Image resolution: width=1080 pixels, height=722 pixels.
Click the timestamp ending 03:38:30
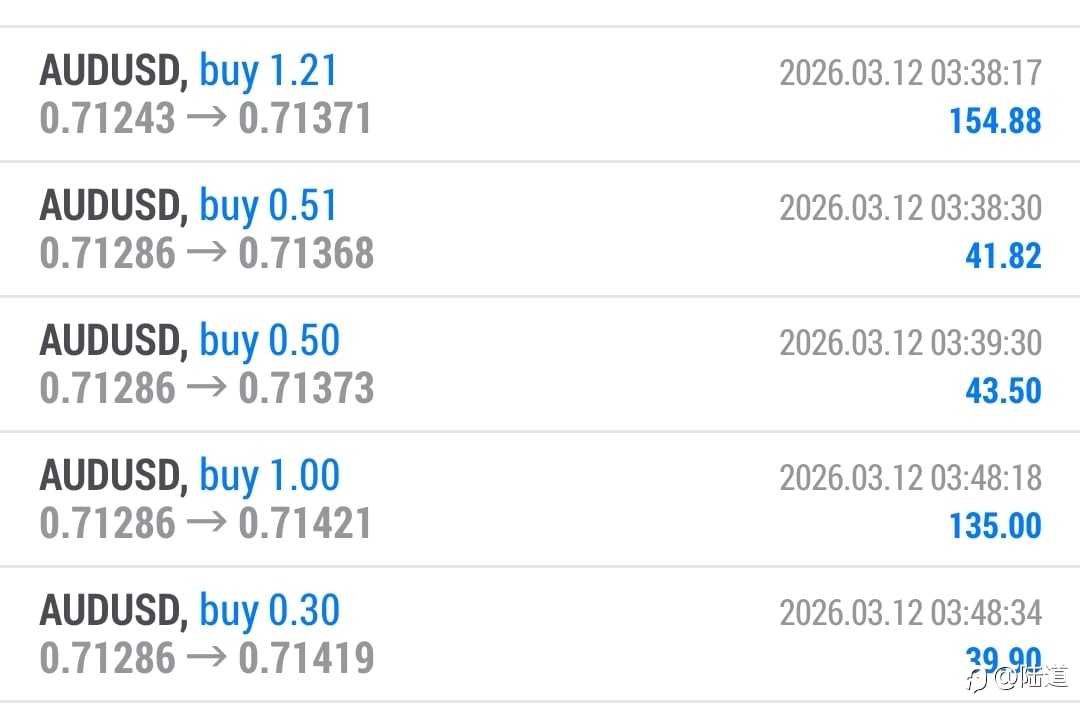click(910, 208)
